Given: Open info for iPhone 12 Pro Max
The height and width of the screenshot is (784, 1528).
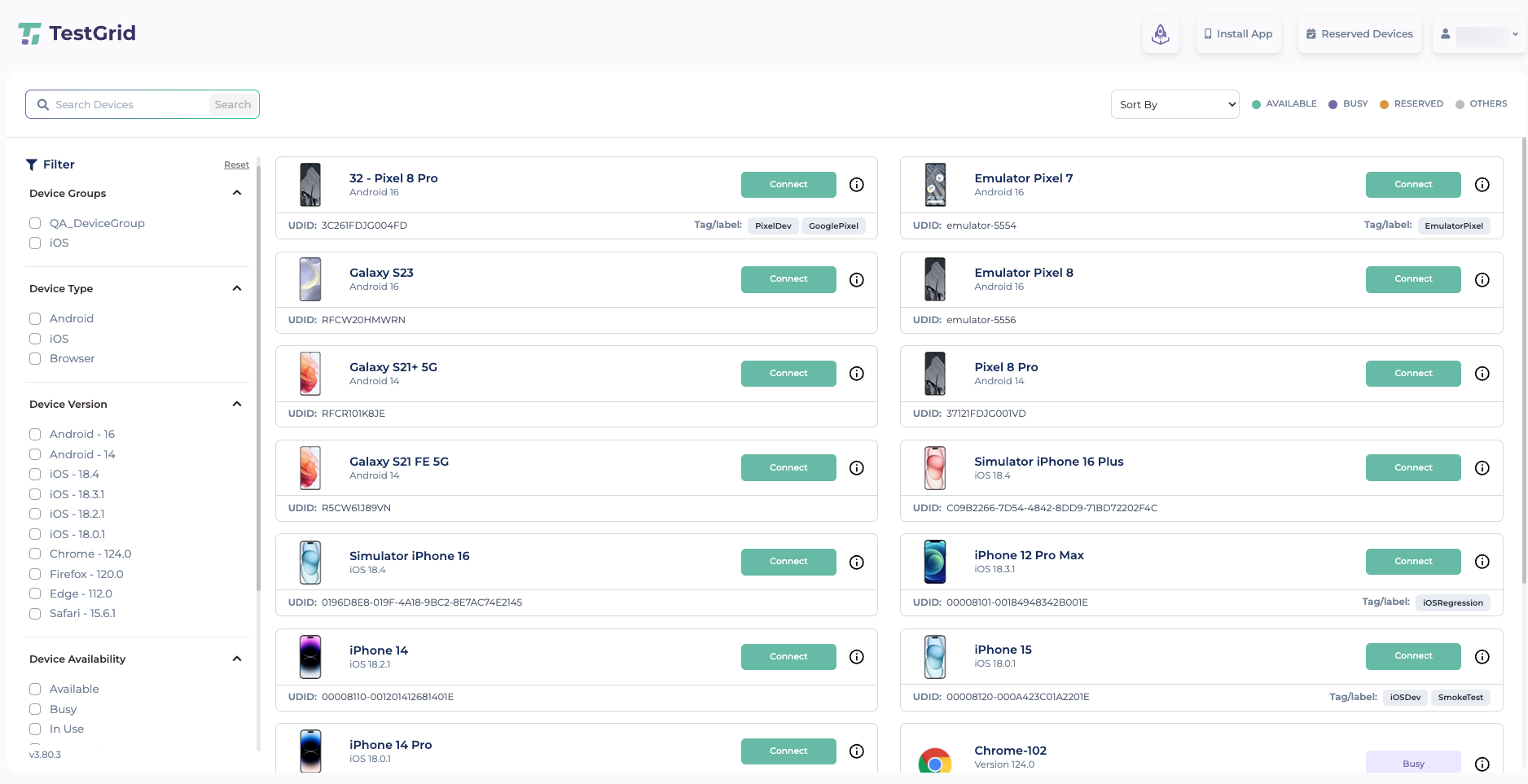Looking at the screenshot, I should [1482, 562].
